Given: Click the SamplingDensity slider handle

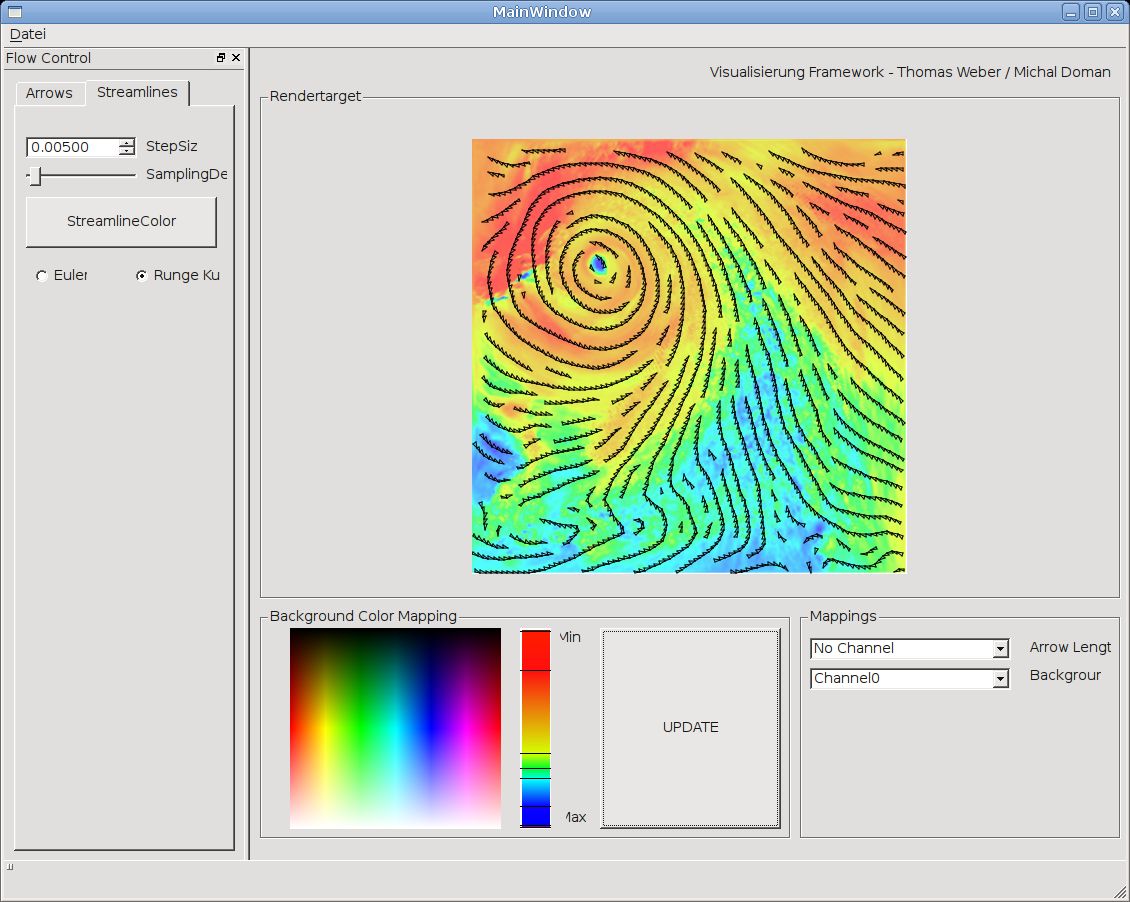Looking at the screenshot, I should point(35,176).
